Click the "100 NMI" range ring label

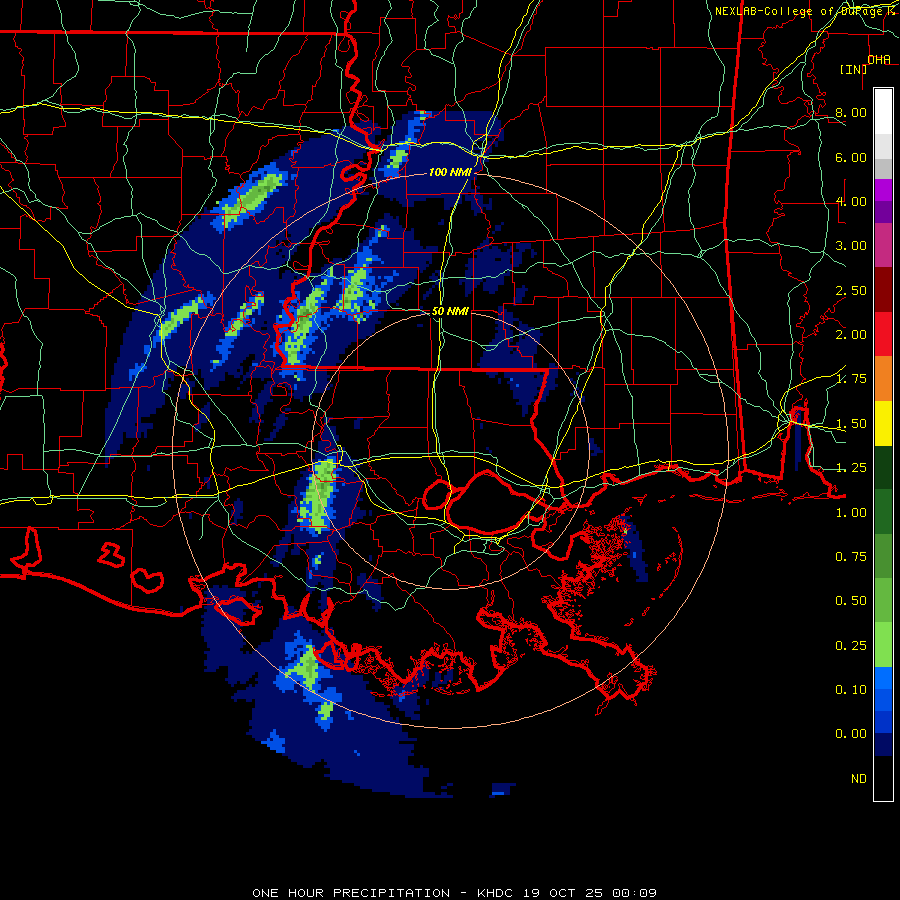tap(450, 172)
